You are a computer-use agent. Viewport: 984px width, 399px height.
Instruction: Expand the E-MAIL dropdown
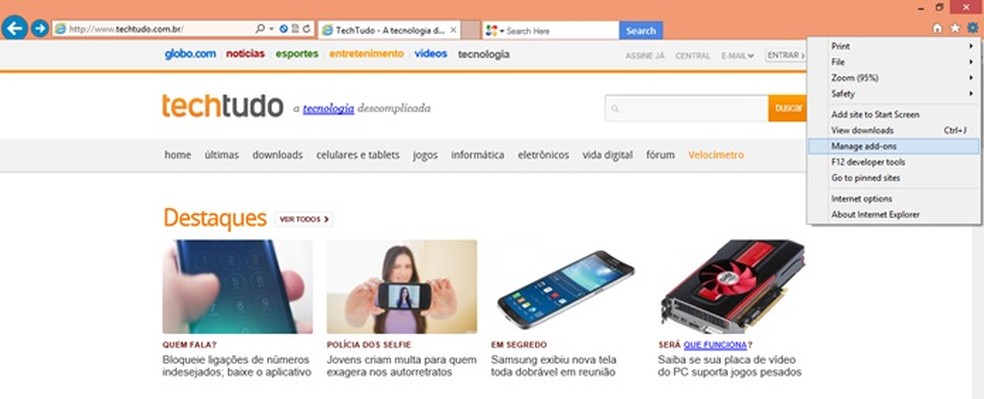(737, 56)
